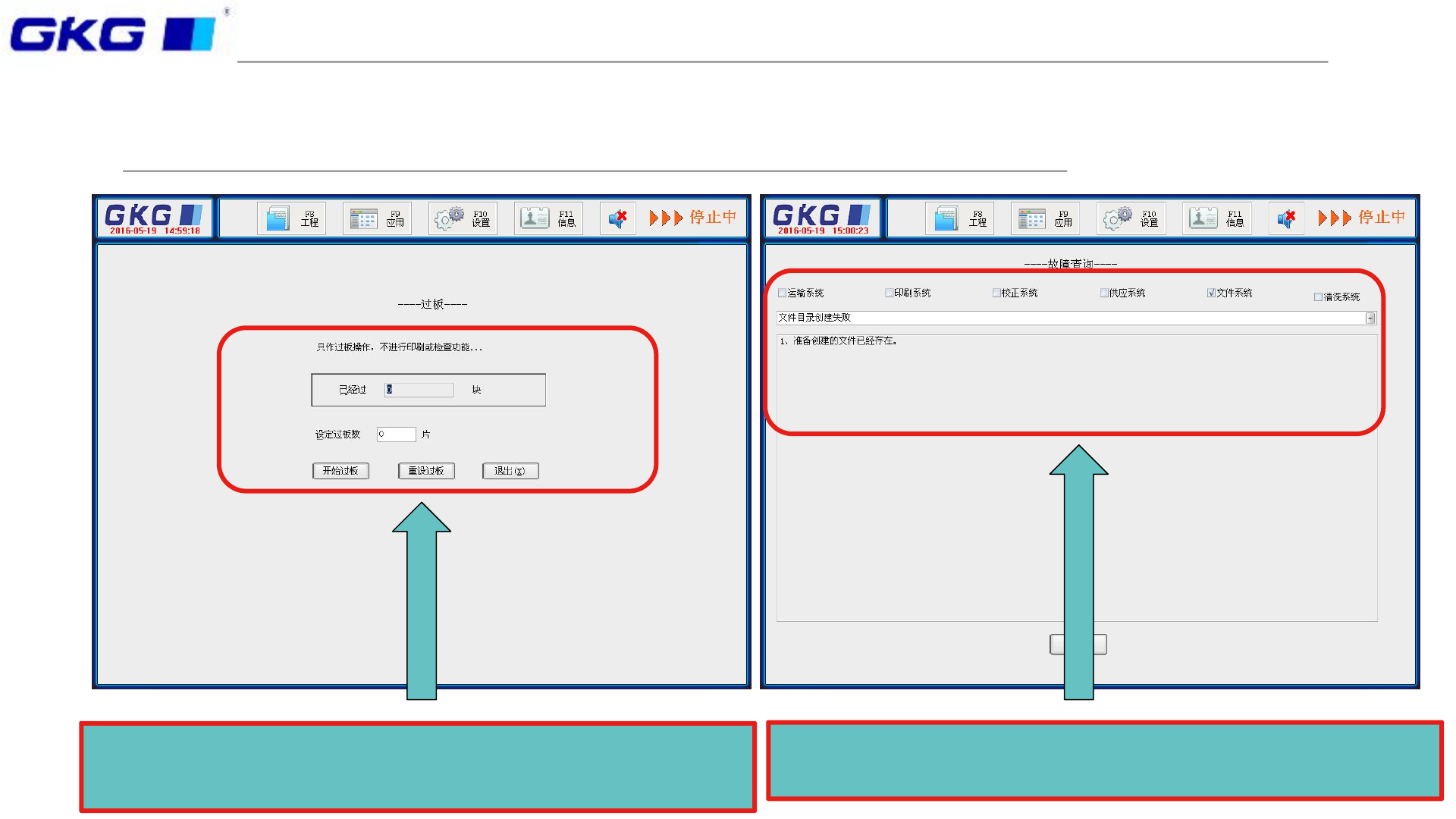The height and width of the screenshot is (819, 1456).
Task: Click the 设定过板数 input field
Action: click(397, 435)
